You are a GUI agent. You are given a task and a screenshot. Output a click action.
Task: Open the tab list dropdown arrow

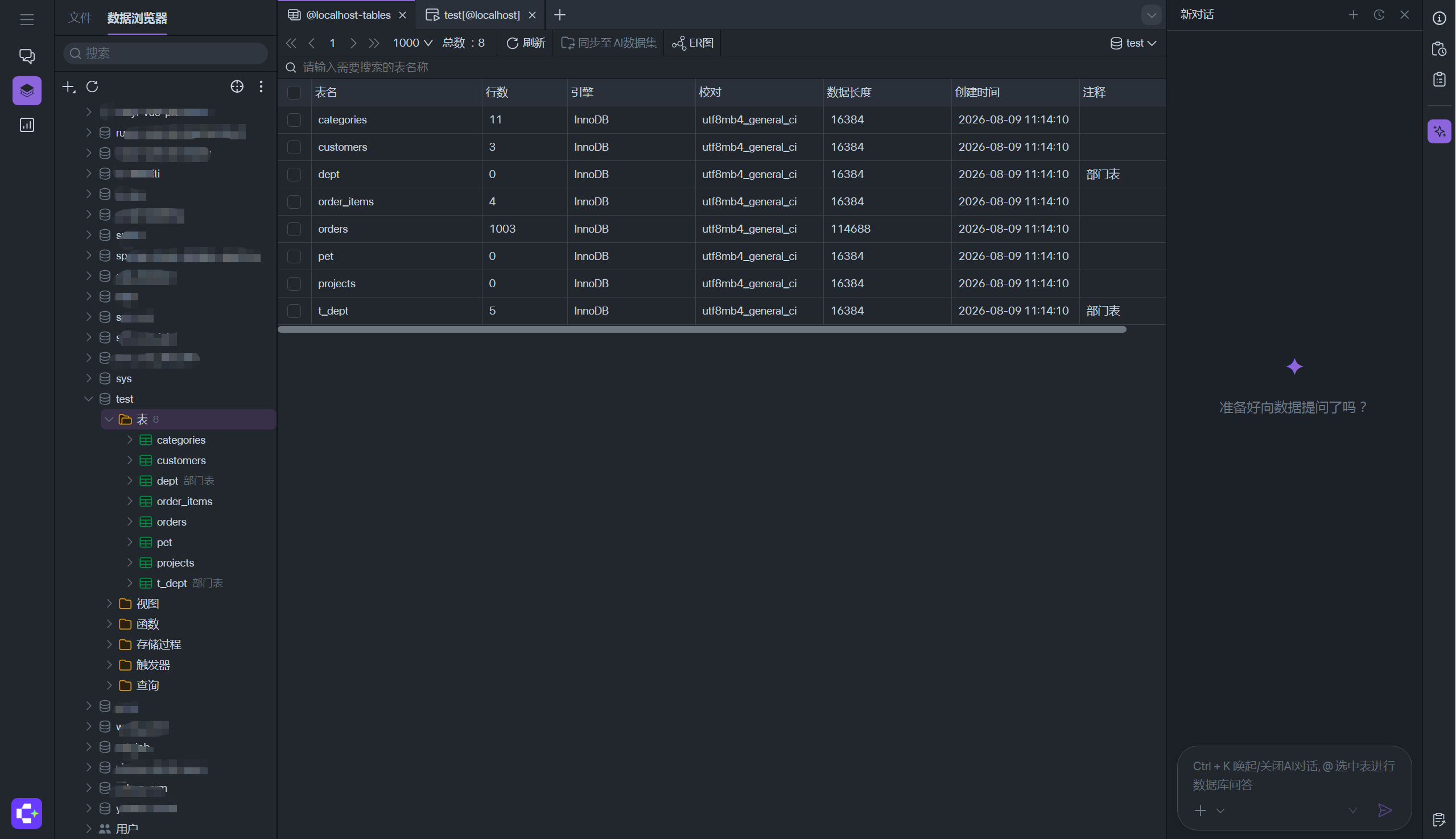pos(1151,15)
